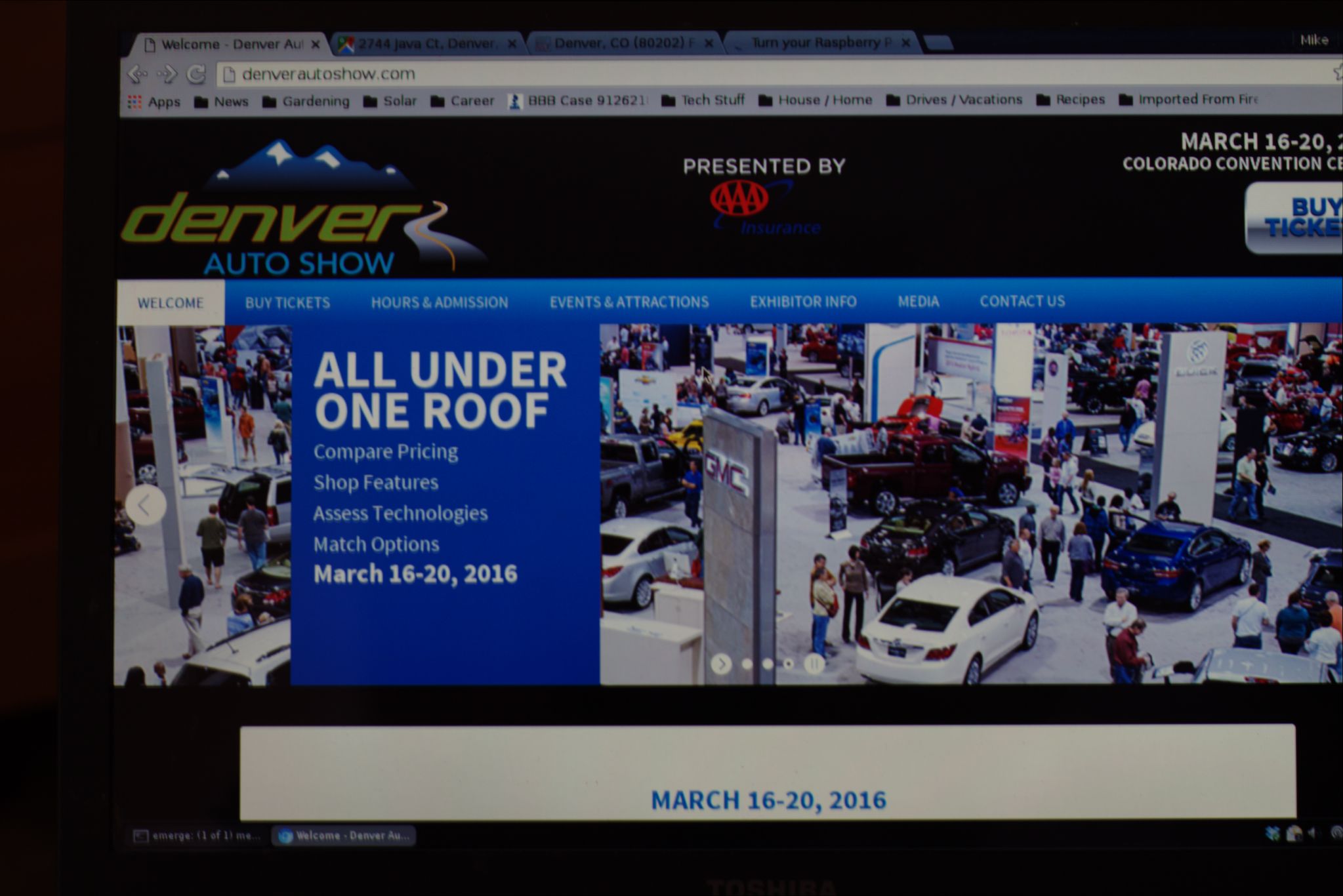Click the auto show floor photo

coord(971,504)
